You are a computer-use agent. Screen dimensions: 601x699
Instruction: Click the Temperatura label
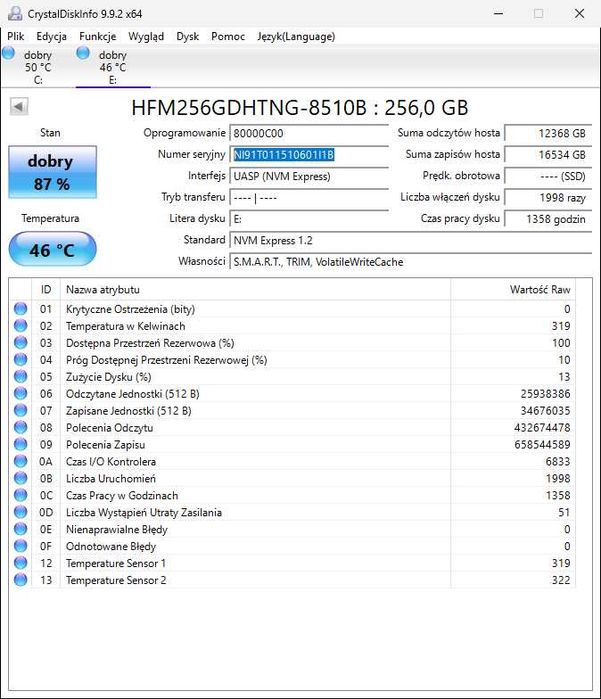tap(50, 218)
